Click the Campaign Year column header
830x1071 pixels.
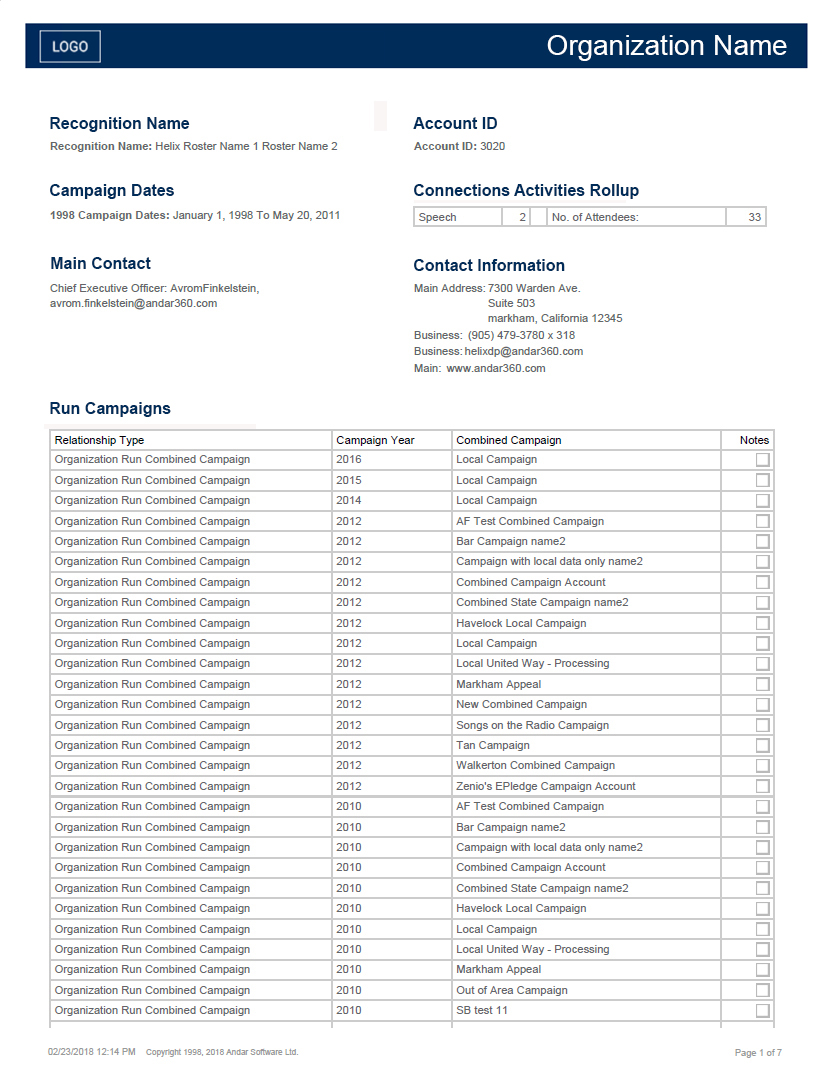point(375,440)
